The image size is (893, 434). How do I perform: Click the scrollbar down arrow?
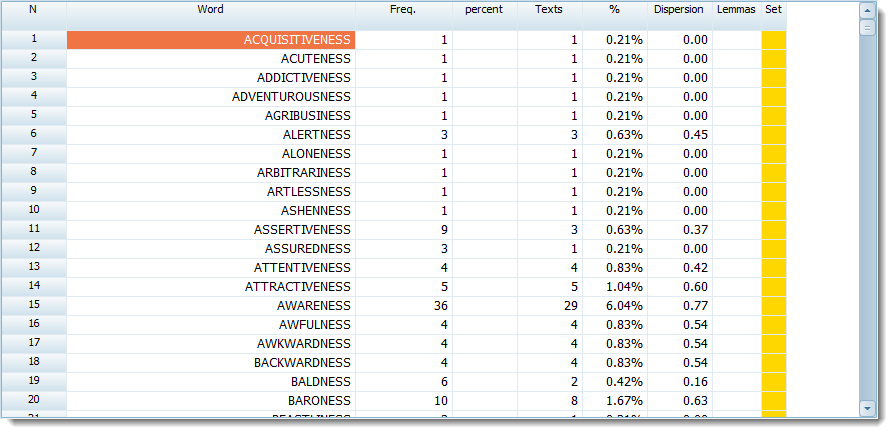(x=867, y=407)
